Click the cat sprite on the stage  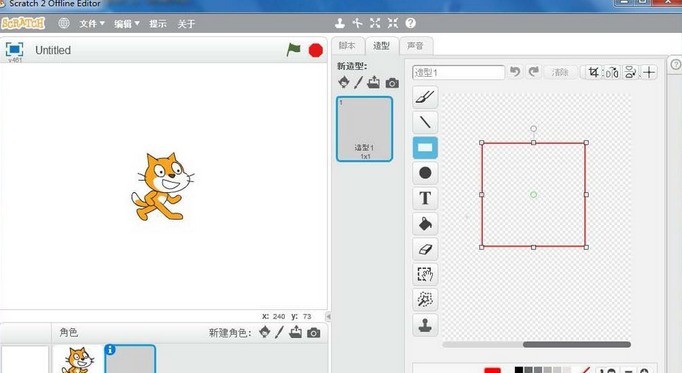tap(163, 186)
